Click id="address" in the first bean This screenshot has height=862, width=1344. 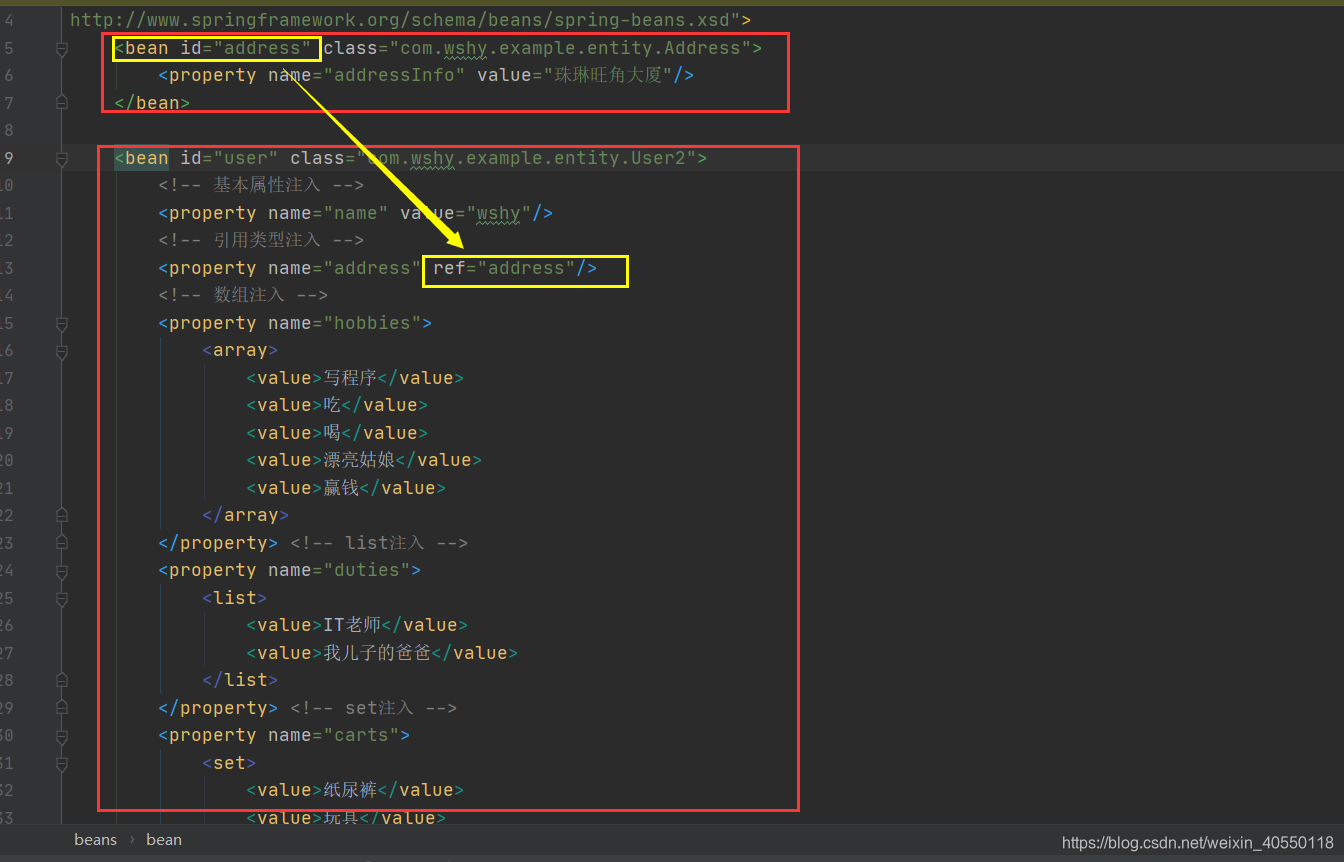pos(246,48)
